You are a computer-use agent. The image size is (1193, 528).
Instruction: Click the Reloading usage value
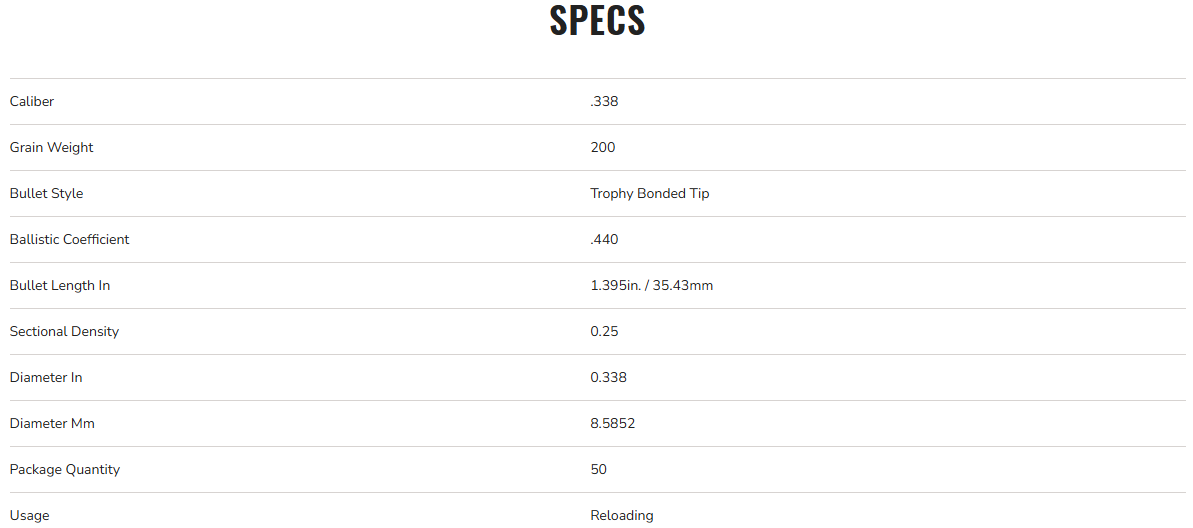pos(621,515)
